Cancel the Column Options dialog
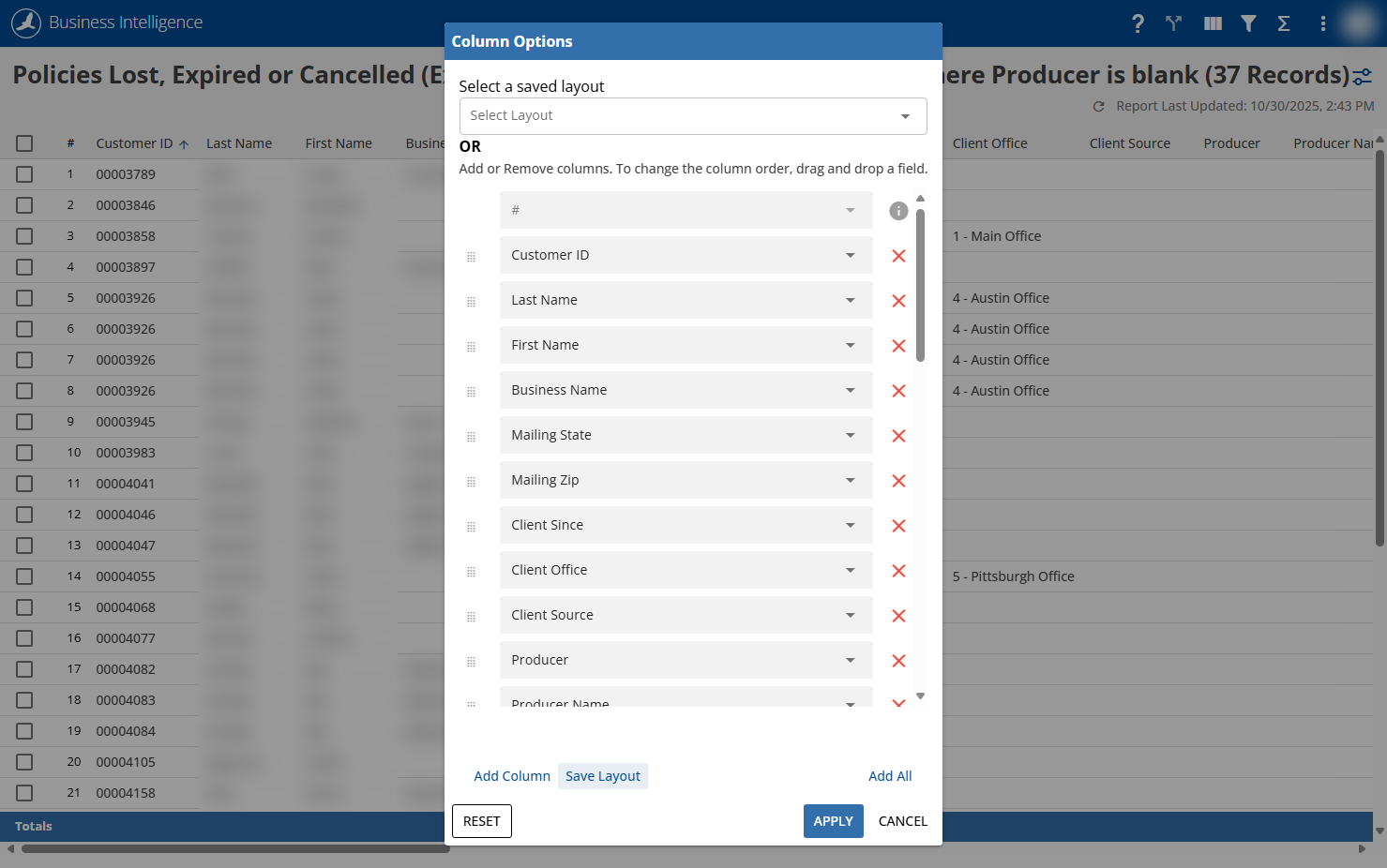The width and height of the screenshot is (1387, 868). tap(903, 821)
